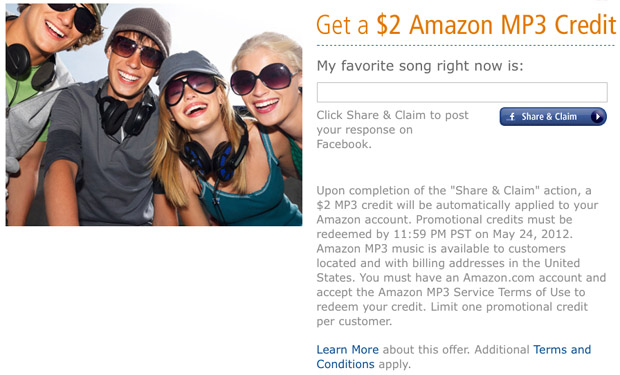Click the round arrow icon on Share & Claim
The height and width of the screenshot is (375, 620).
(x=597, y=117)
